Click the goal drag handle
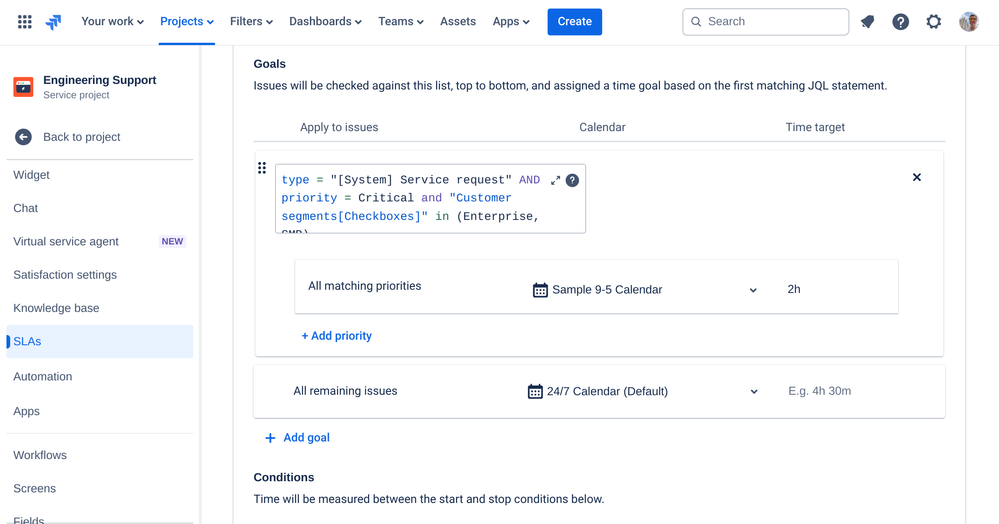The image size is (999, 524). click(262, 169)
